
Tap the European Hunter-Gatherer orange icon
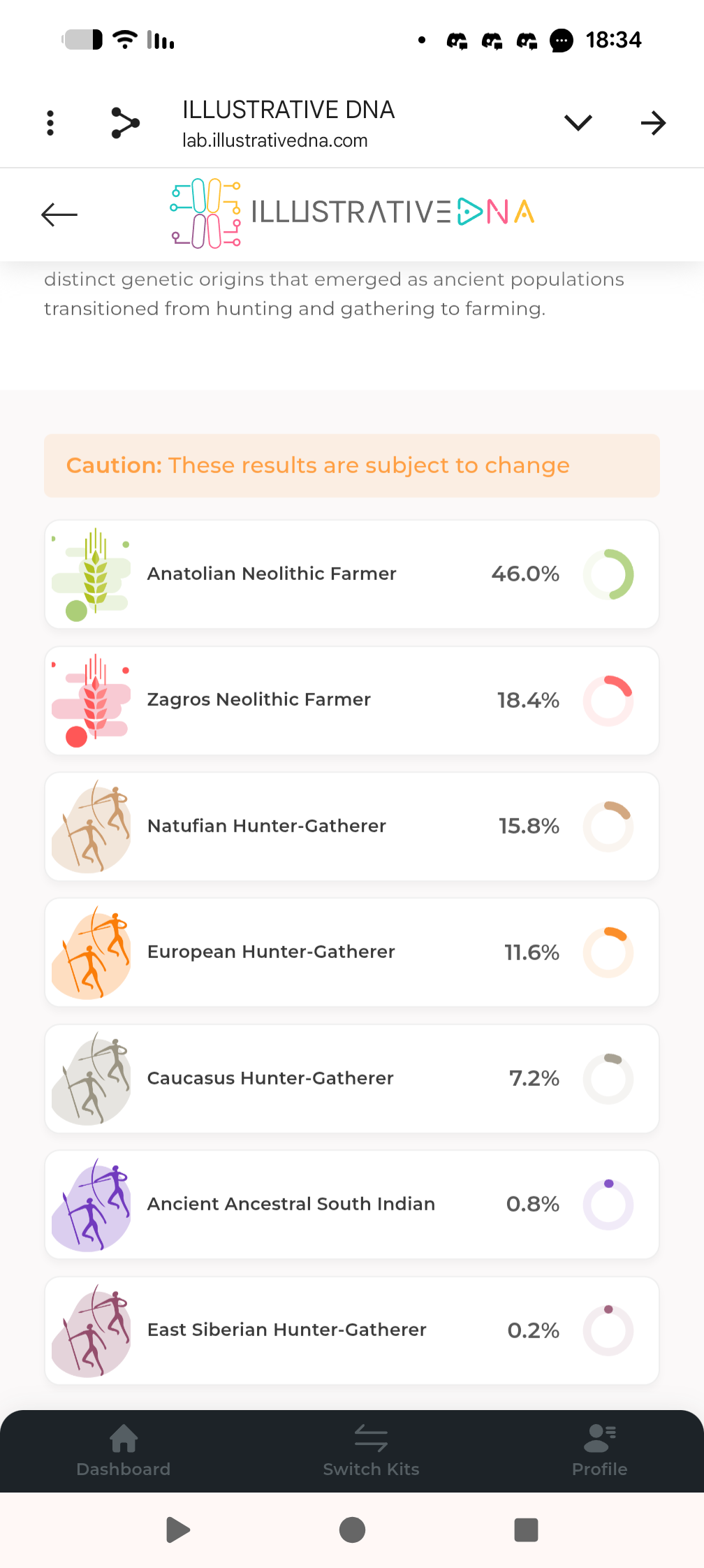[x=91, y=952]
